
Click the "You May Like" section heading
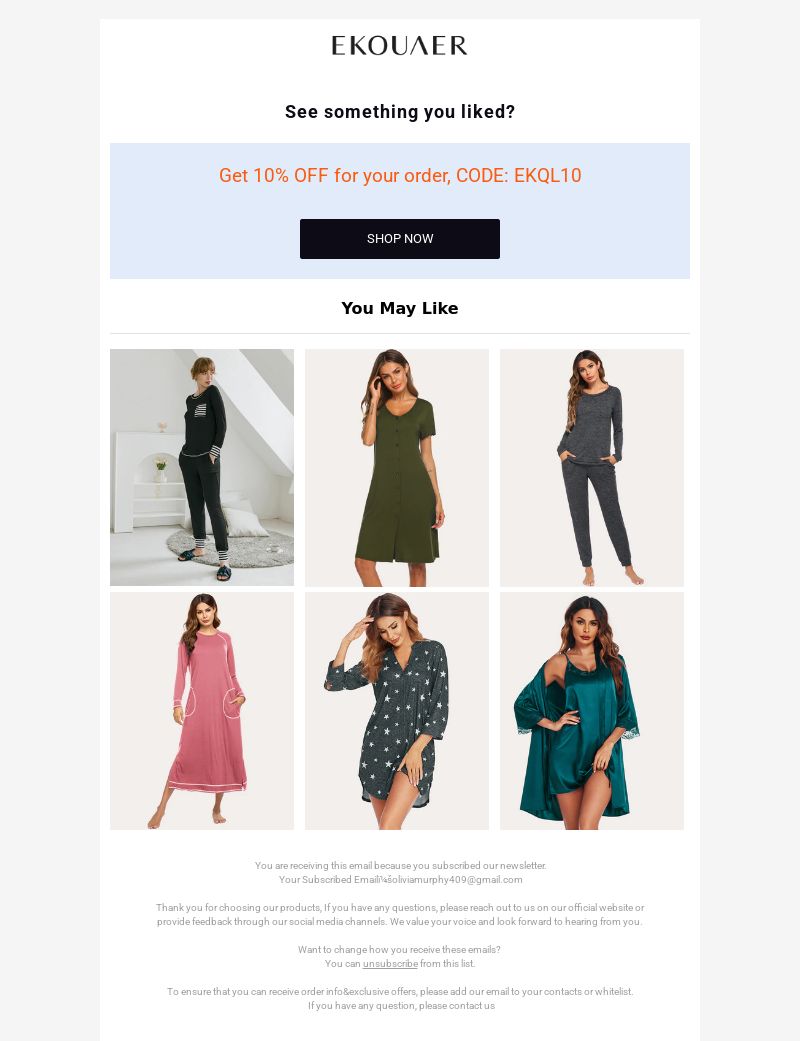400,308
